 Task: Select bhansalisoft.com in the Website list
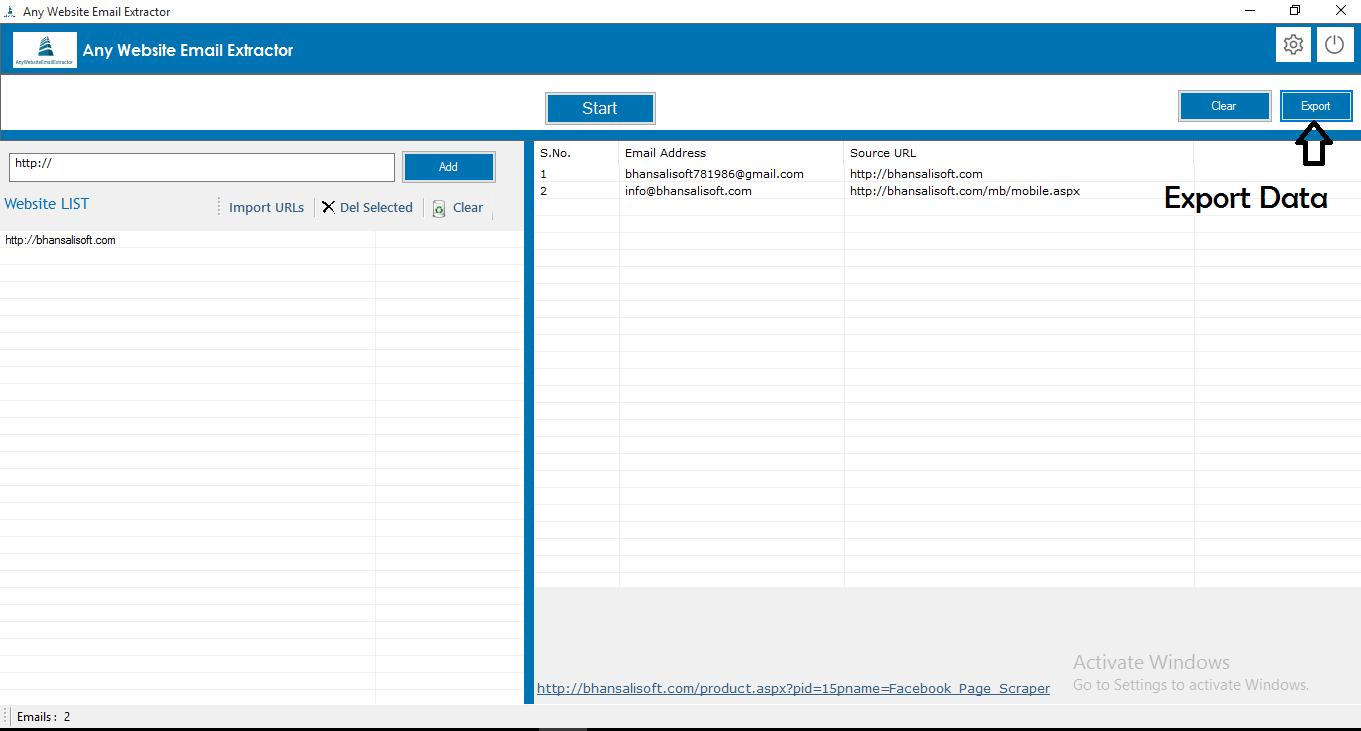61,240
